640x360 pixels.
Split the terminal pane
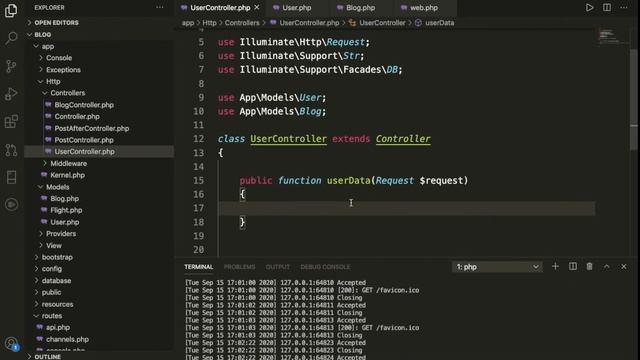click(573, 267)
